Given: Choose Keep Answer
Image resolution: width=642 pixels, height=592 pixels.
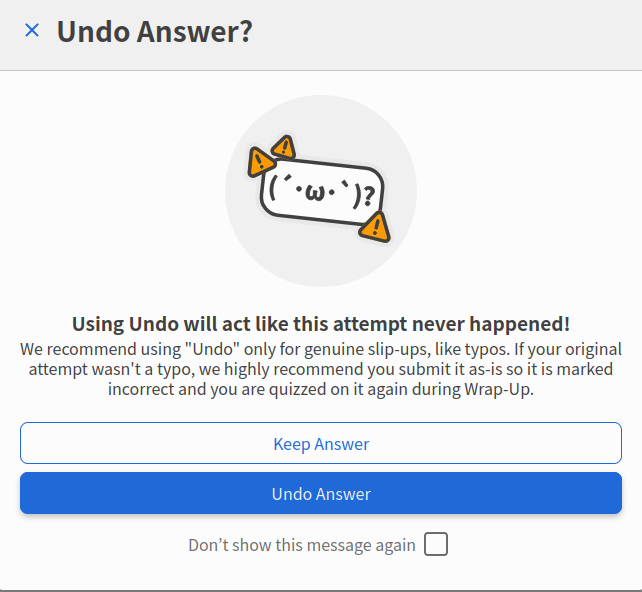Looking at the screenshot, I should (321, 443).
